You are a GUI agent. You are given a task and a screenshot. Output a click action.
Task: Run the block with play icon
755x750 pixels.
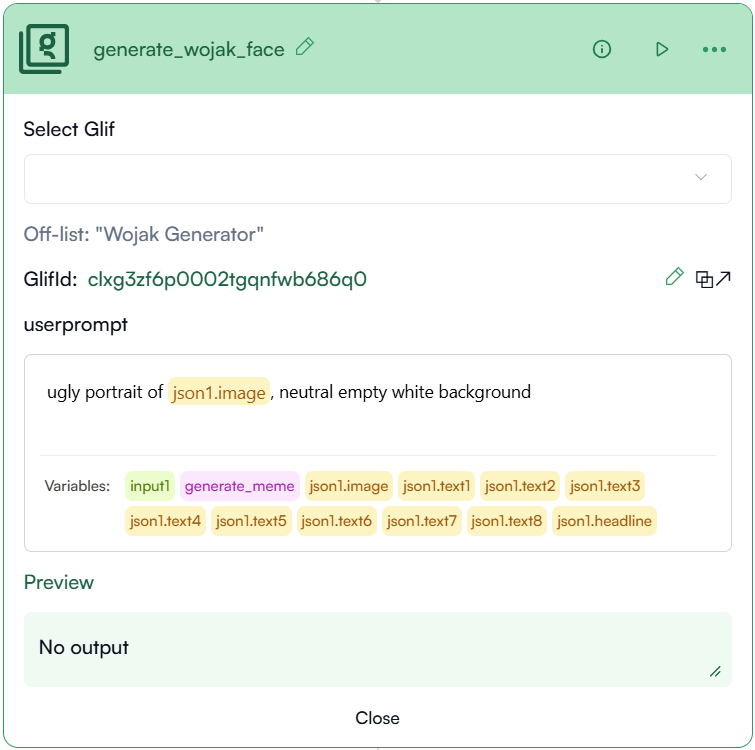point(661,49)
